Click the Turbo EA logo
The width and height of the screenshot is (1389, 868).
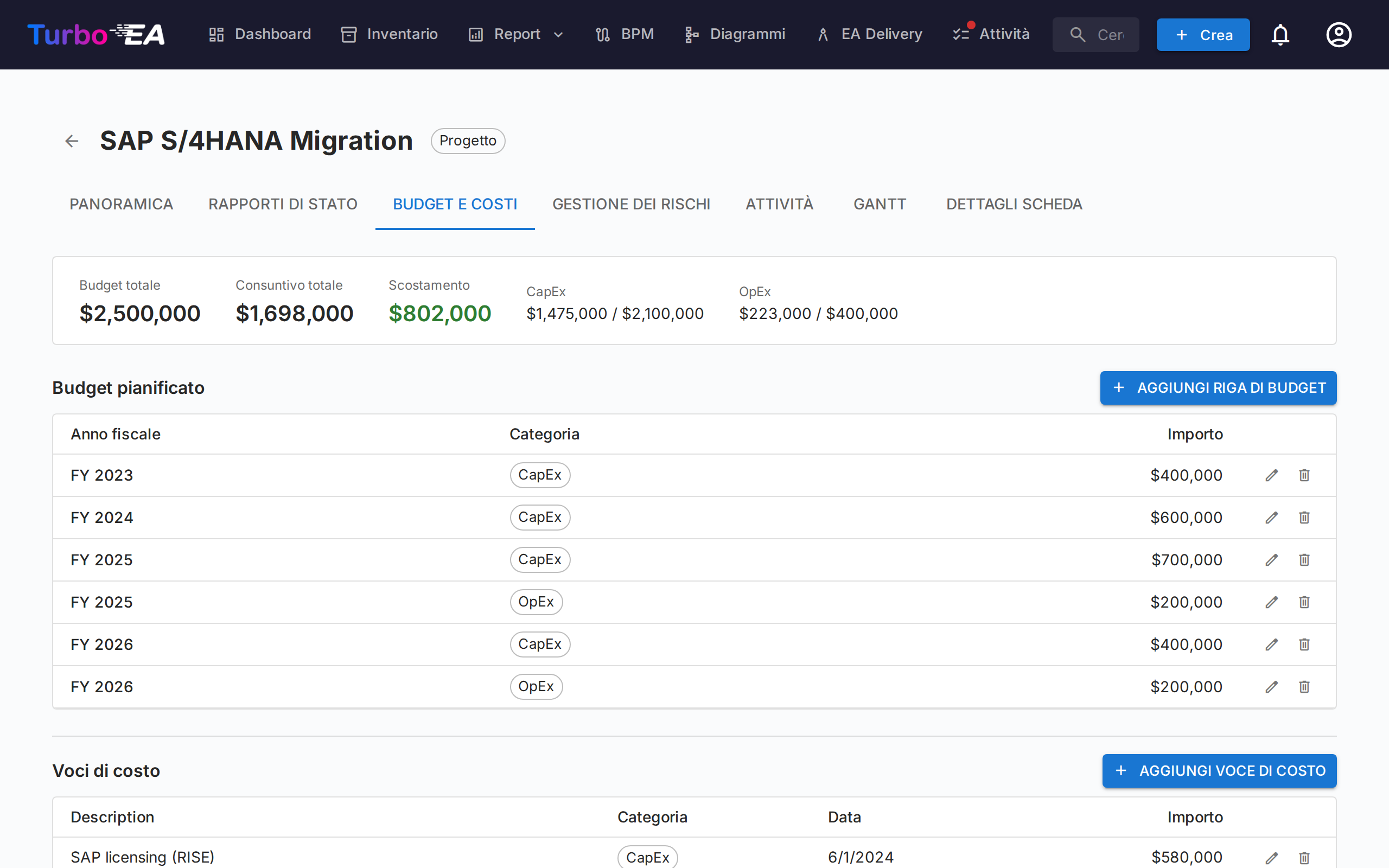point(96,34)
